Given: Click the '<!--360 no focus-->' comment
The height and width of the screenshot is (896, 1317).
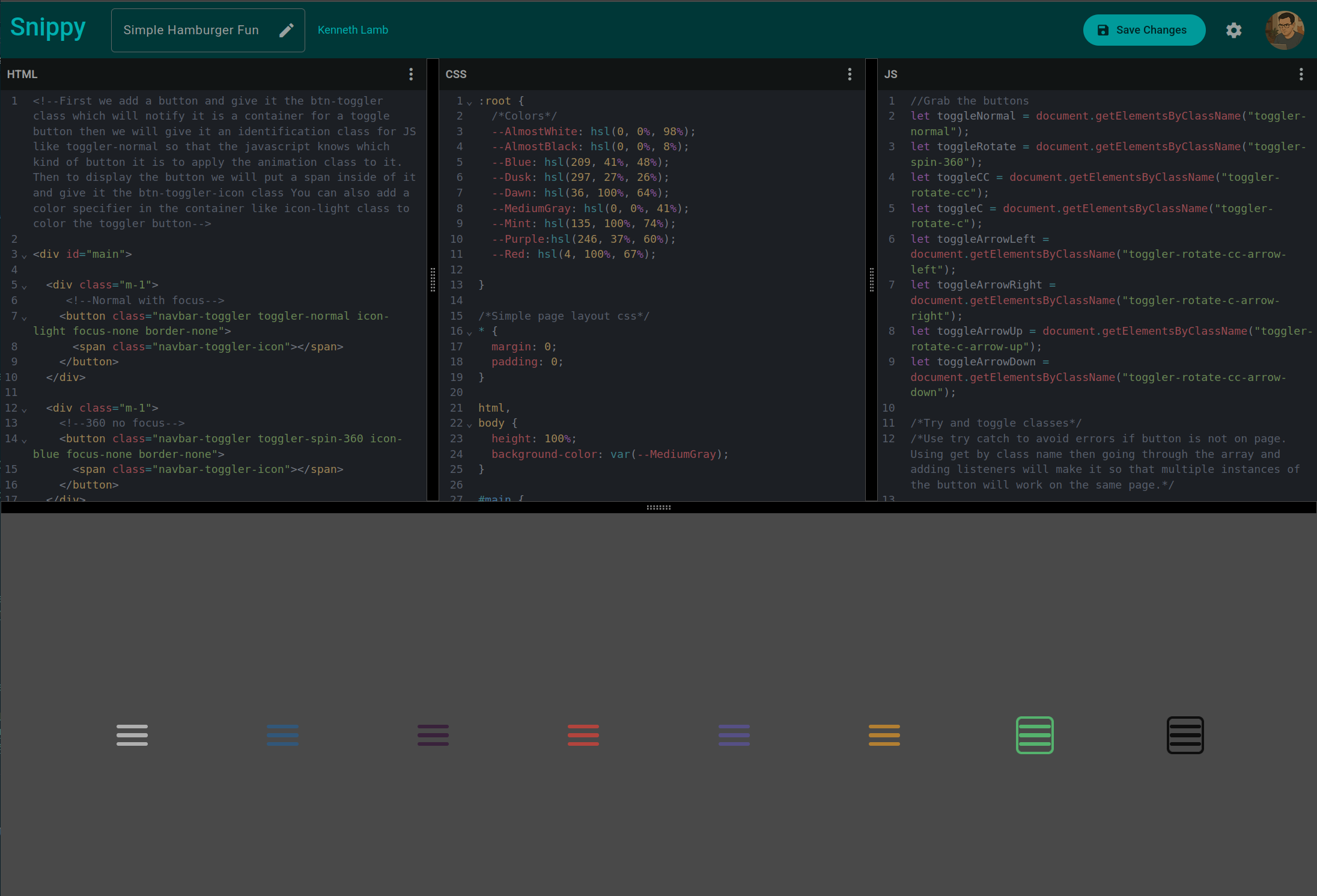Looking at the screenshot, I should coord(122,423).
